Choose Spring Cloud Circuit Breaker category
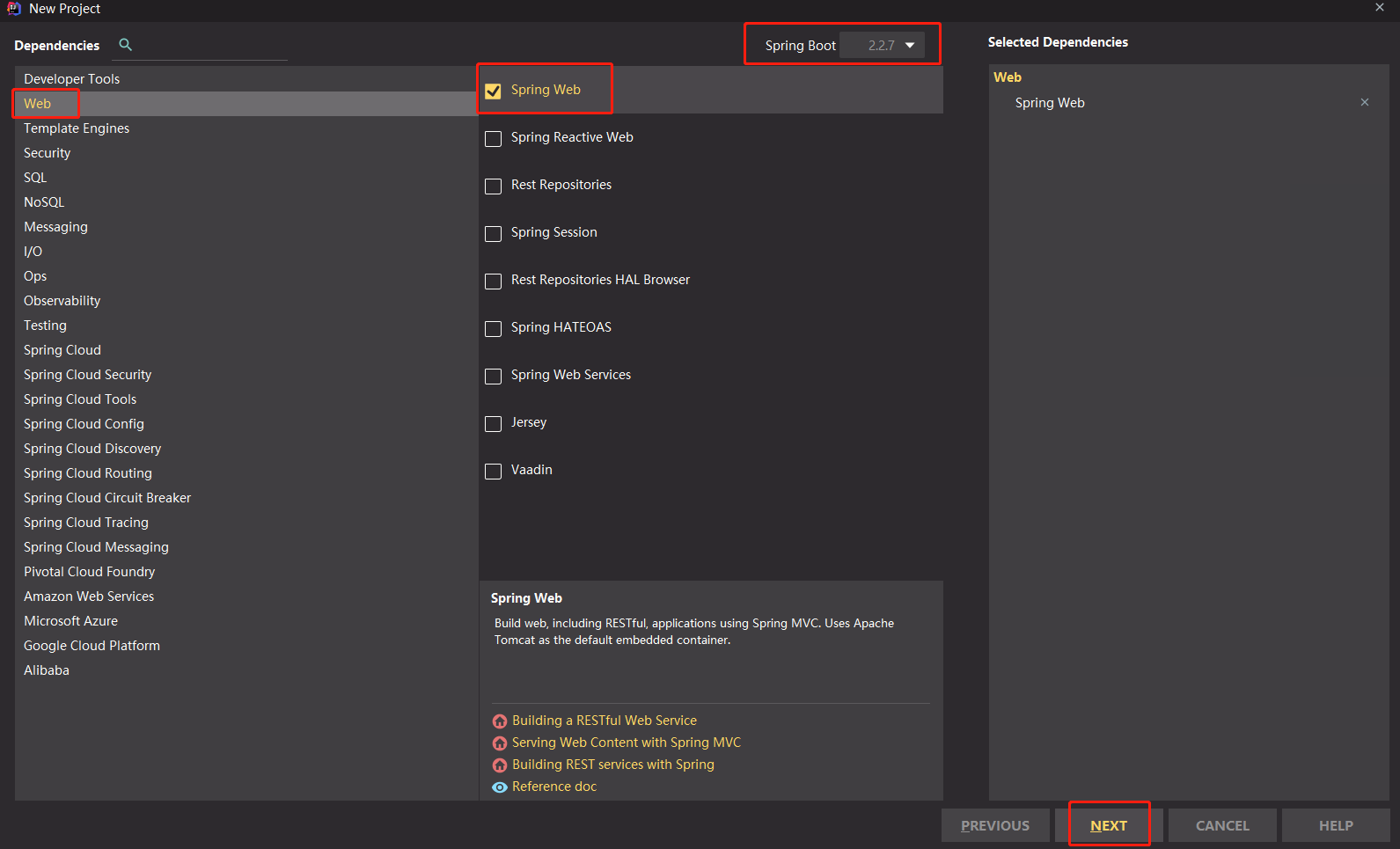Viewport: 1400px width, 849px height. pyautogui.click(x=246, y=498)
